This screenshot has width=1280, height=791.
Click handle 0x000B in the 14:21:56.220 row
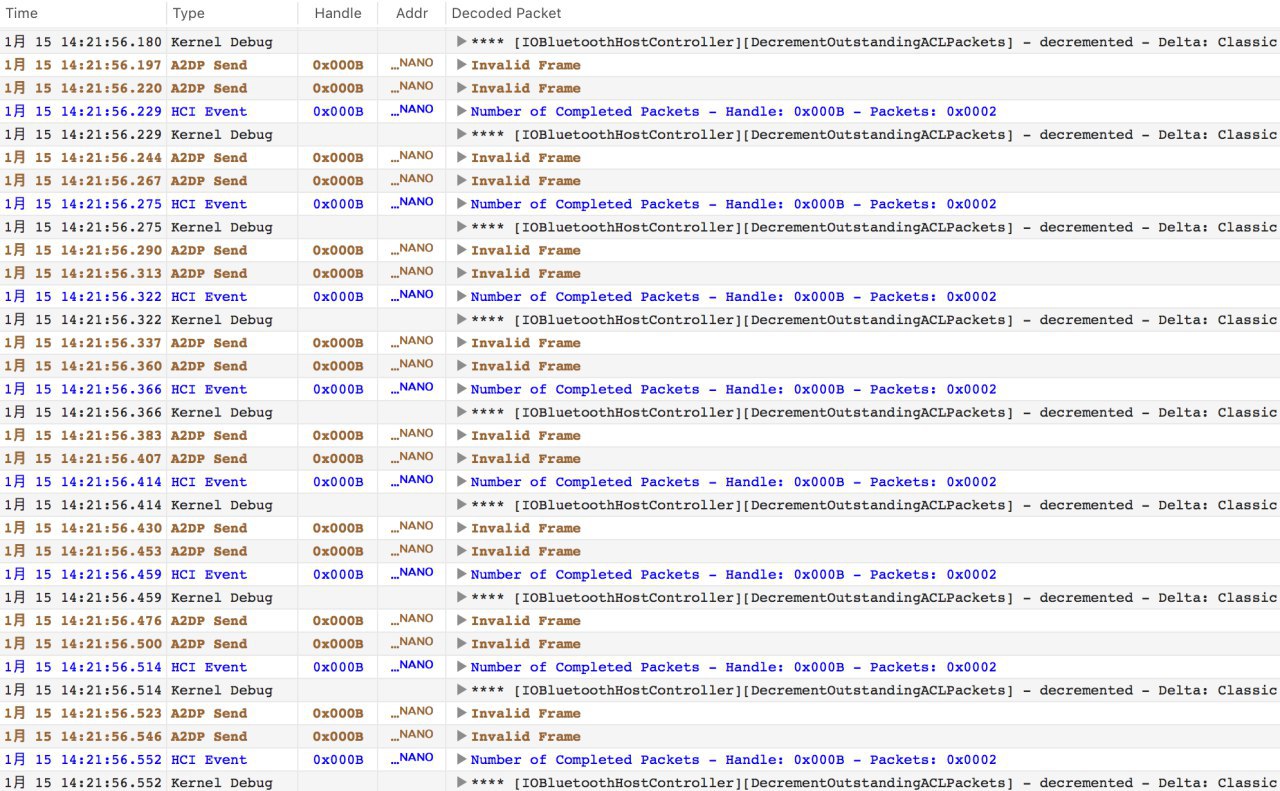(338, 88)
